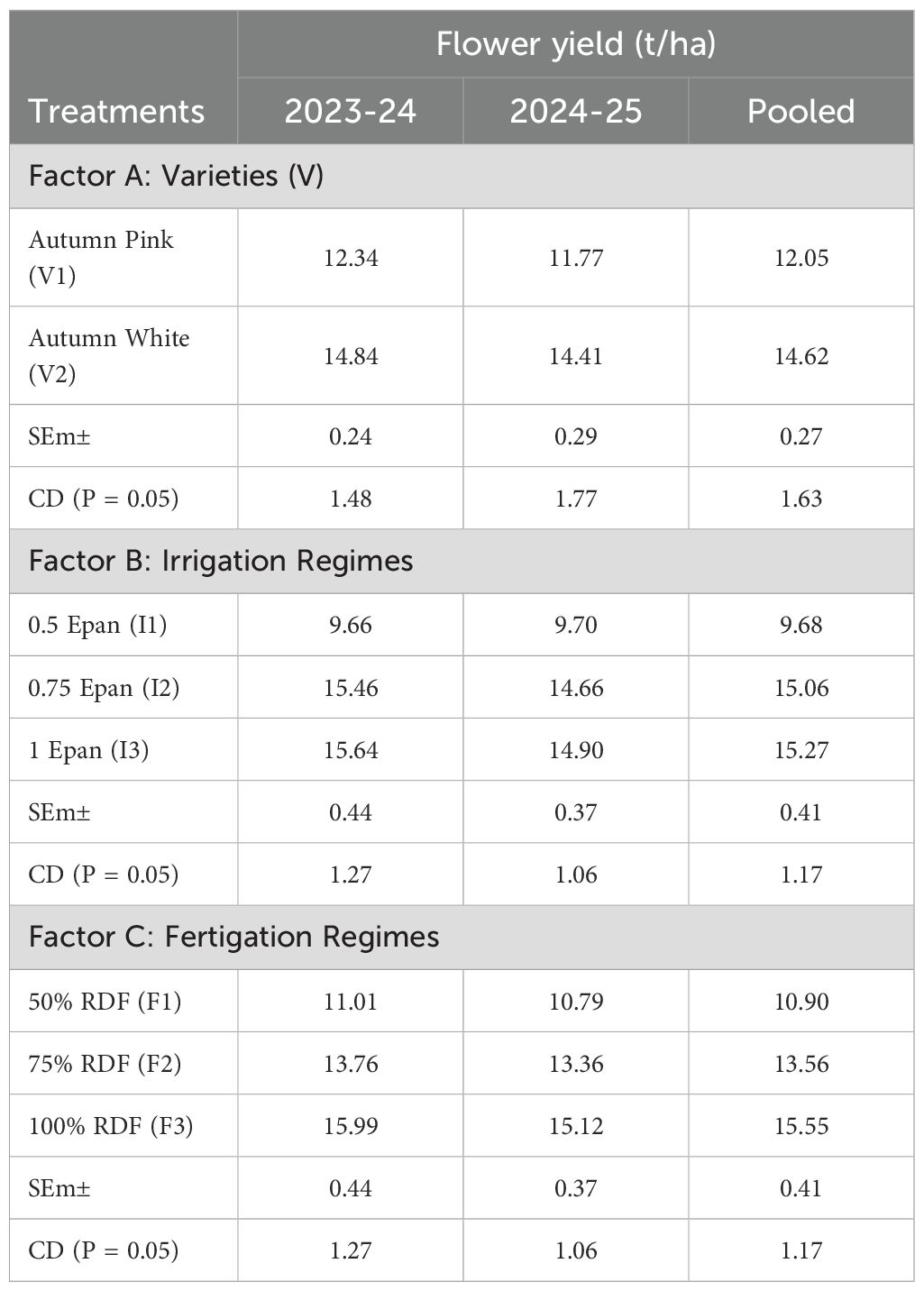This screenshot has width=924, height=1291.
Task: Select the Treatments column header
Action: click(117, 111)
